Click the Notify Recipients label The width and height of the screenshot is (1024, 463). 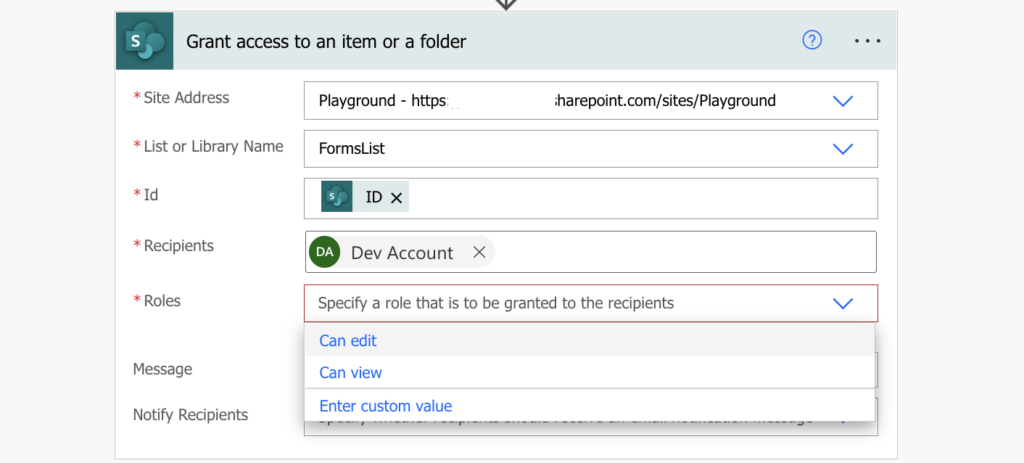coord(191,415)
